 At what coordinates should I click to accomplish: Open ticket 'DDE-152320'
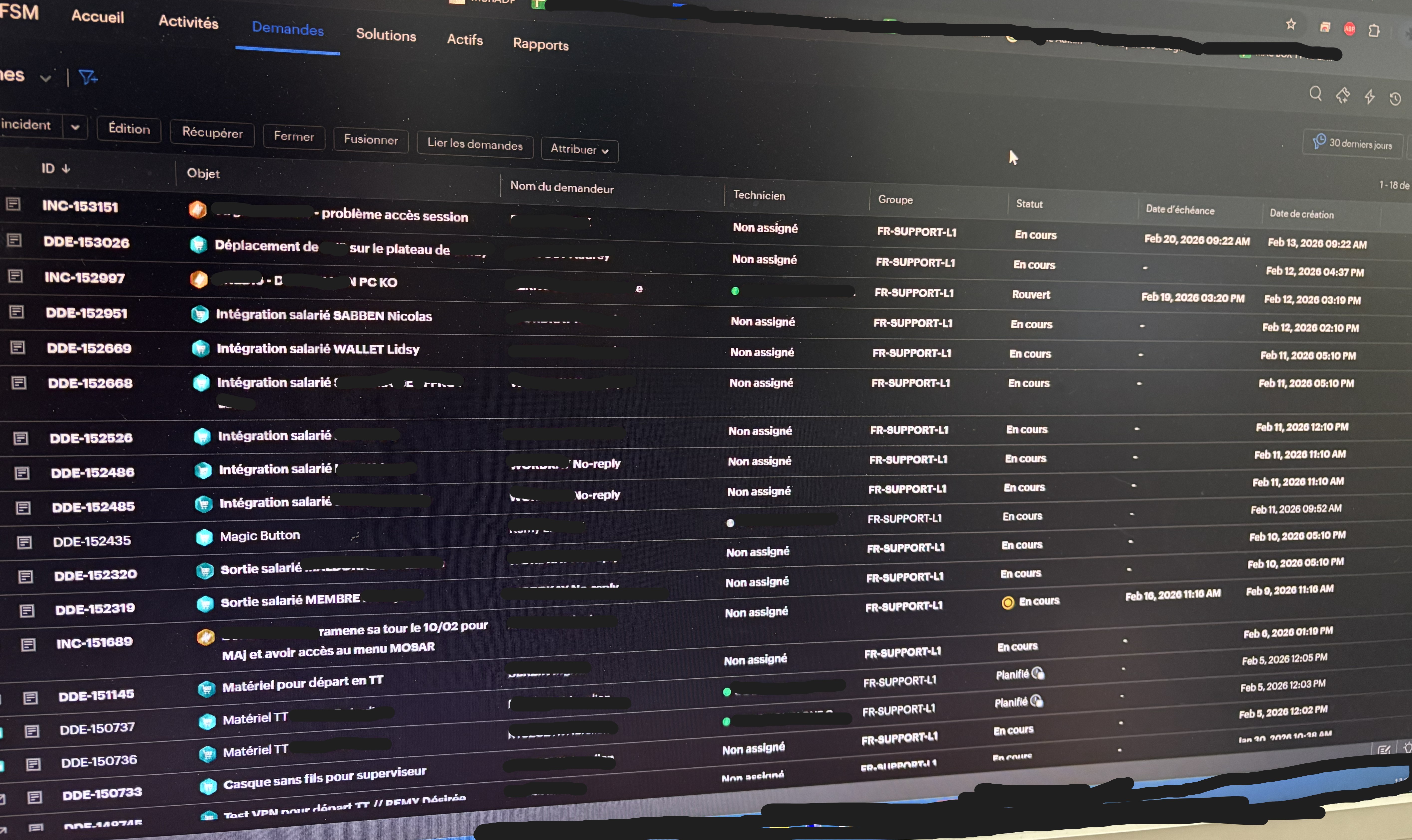96,575
